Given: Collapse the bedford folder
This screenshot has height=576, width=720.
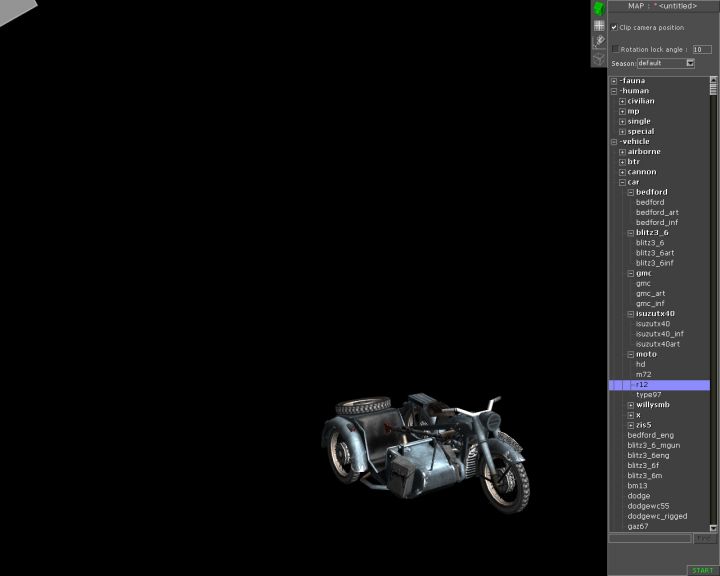Looking at the screenshot, I should click(630, 192).
